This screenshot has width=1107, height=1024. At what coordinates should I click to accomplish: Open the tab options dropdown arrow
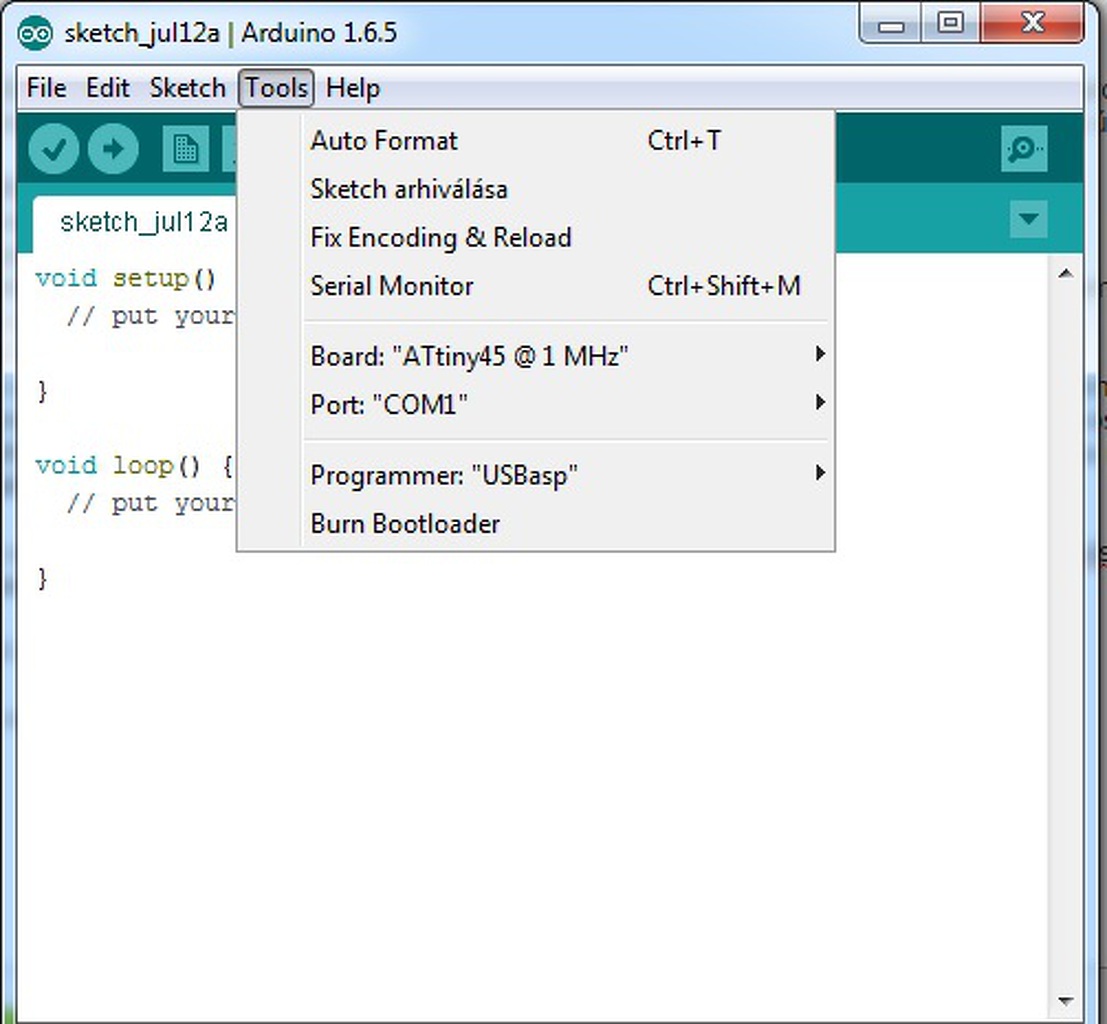click(x=1029, y=219)
